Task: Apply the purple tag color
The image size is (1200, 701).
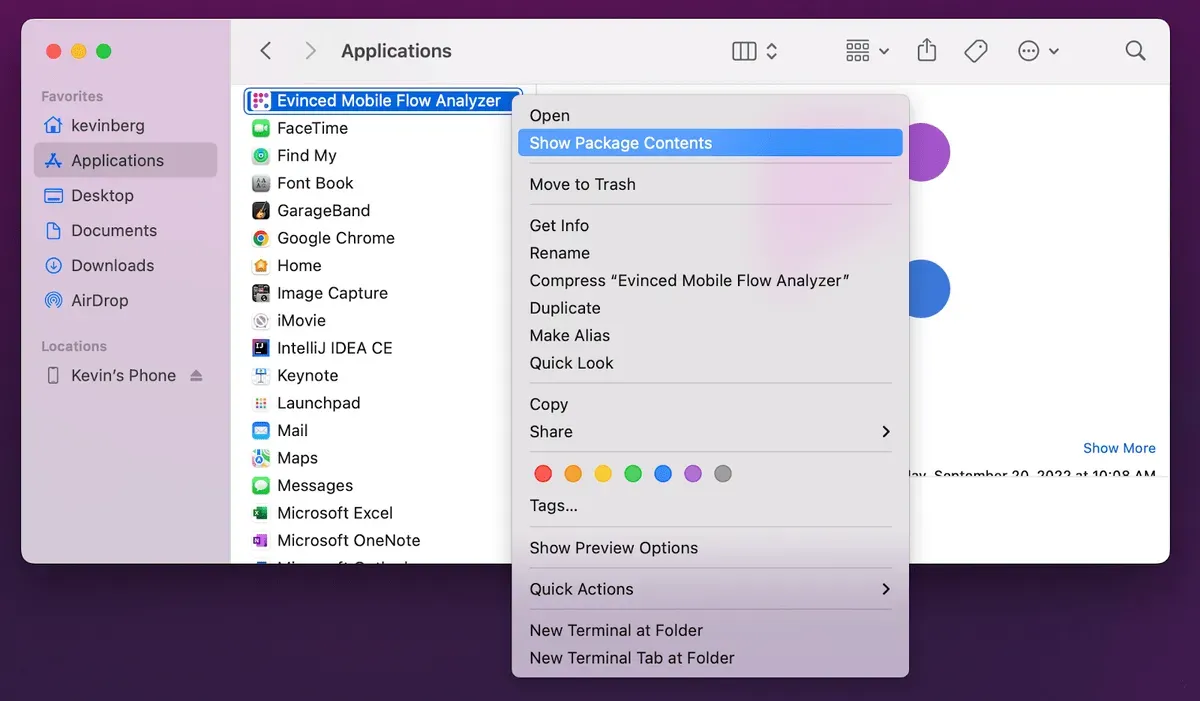Action: tap(693, 474)
